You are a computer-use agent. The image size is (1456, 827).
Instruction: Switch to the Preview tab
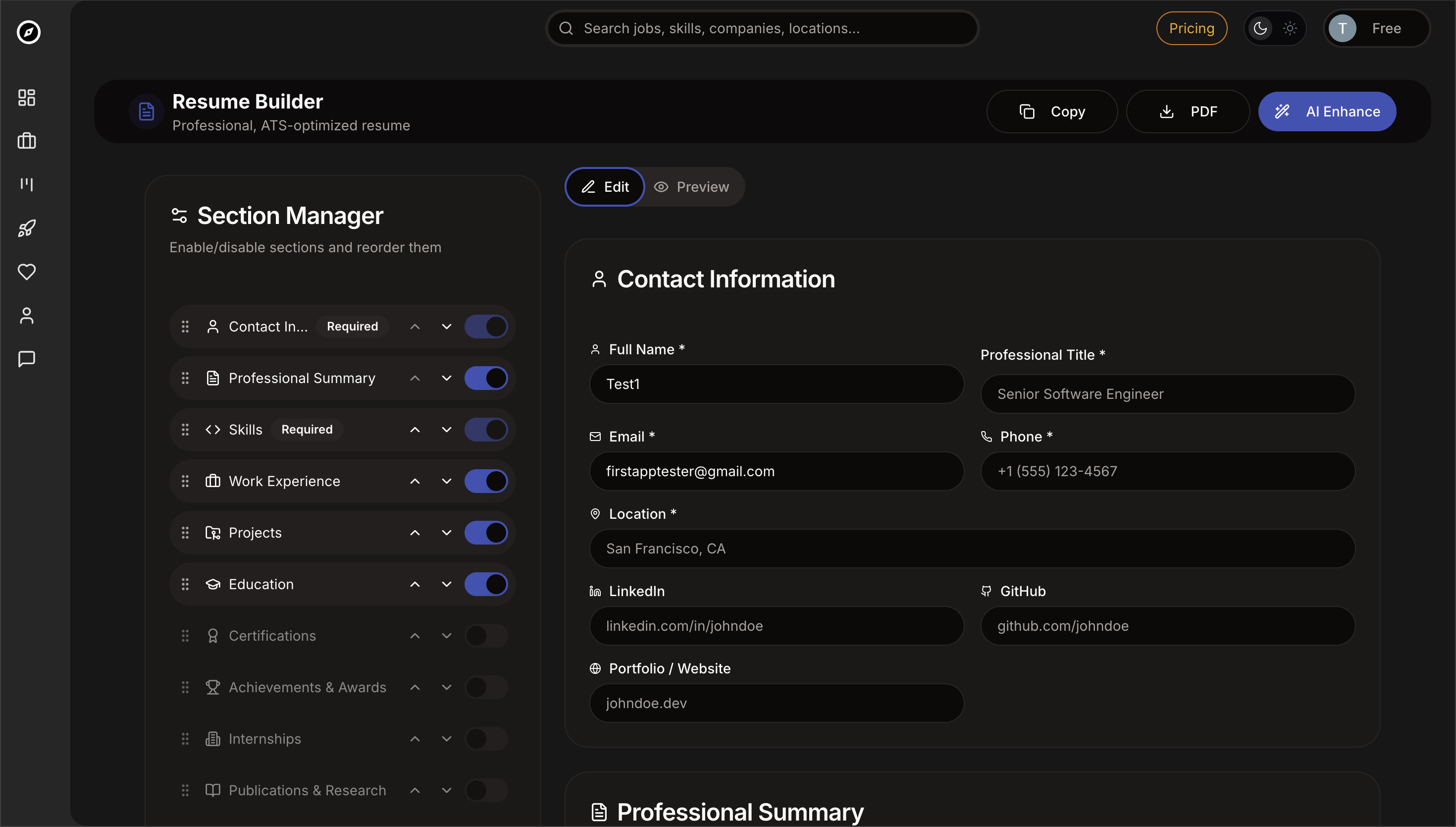point(692,187)
